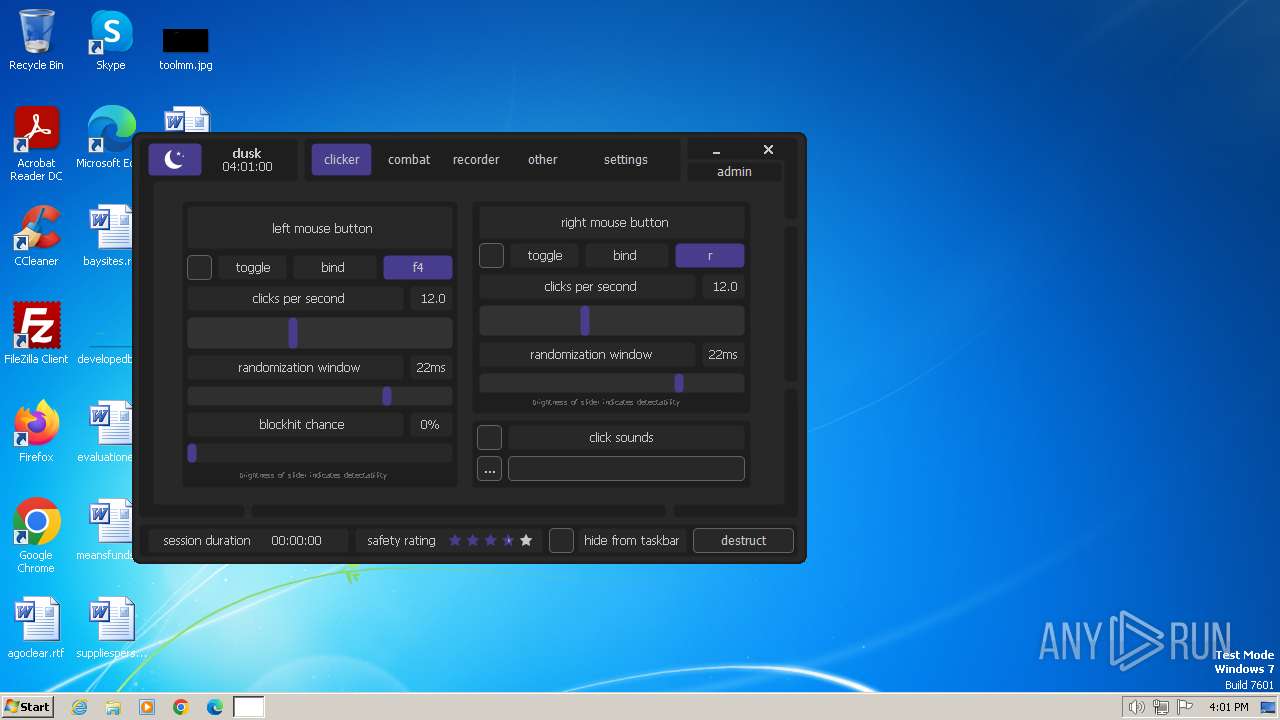
Task: Click left mouse toggle mode button
Action: (x=253, y=267)
